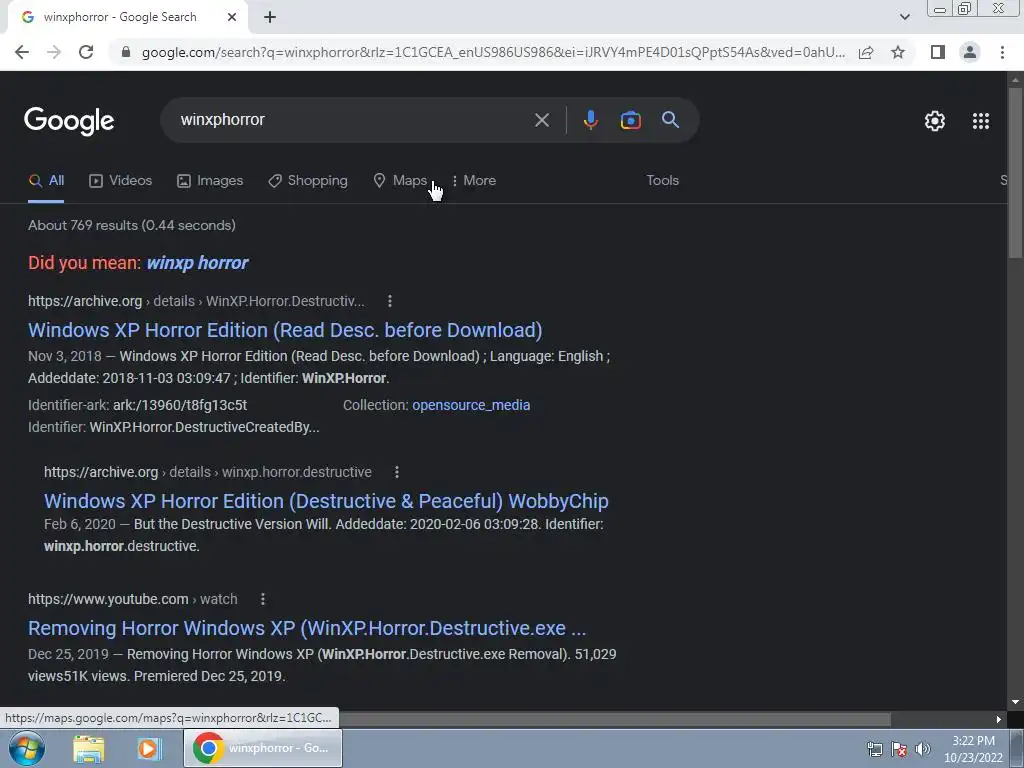Screen dimensions: 1024x768
Task: Click the https://www.youtube.com watch URL text
Action: click(x=133, y=599)
